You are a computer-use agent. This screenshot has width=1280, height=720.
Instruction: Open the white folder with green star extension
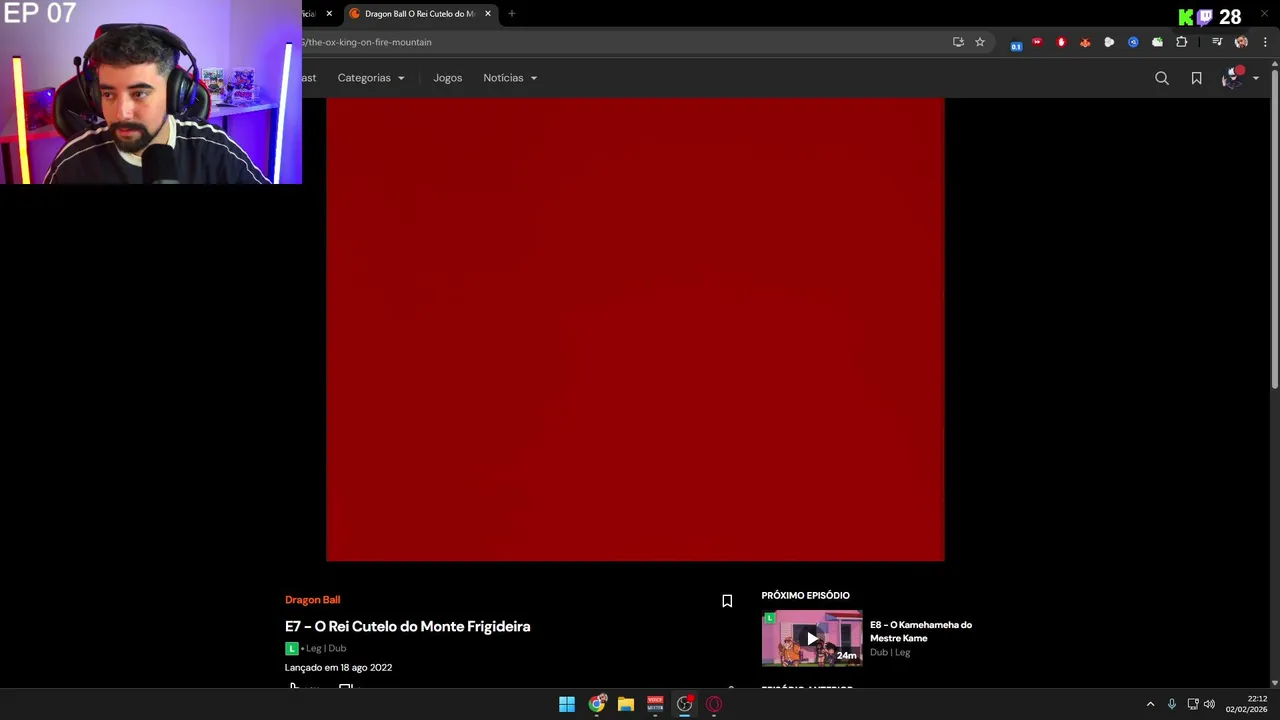click(1157, 42)
